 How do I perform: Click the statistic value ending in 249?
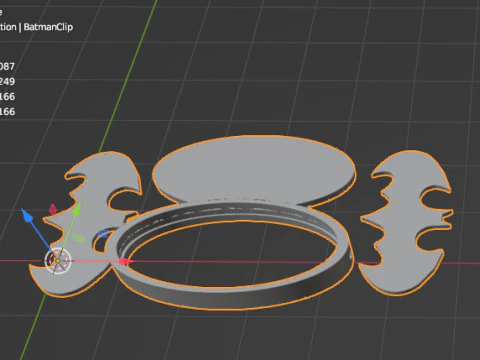[7, 81]
